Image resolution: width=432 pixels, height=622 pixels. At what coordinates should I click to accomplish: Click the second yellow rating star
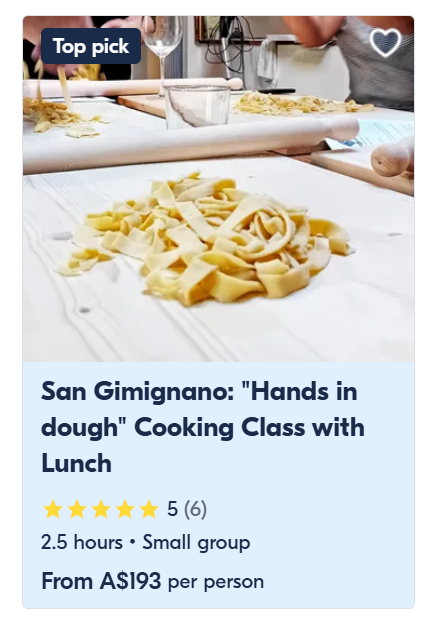coord(77,509)
